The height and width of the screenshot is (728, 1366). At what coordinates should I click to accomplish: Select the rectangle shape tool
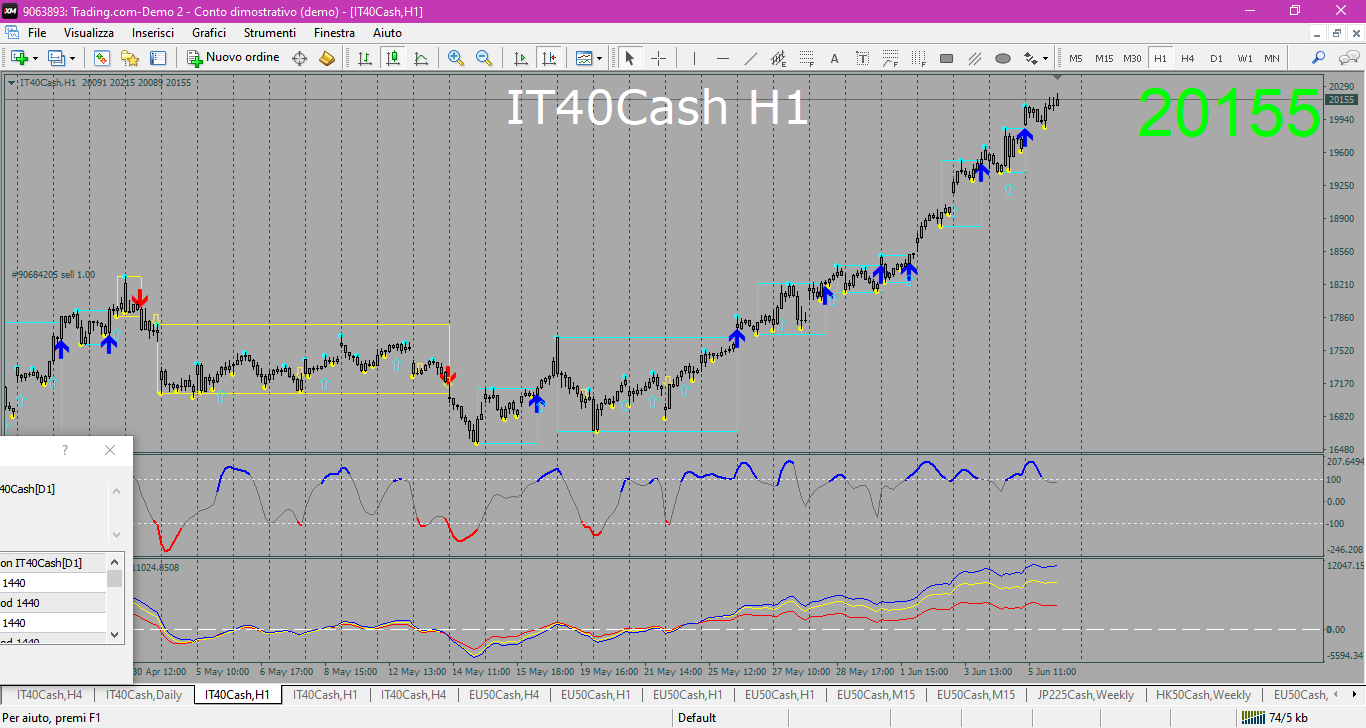point(946,58)
